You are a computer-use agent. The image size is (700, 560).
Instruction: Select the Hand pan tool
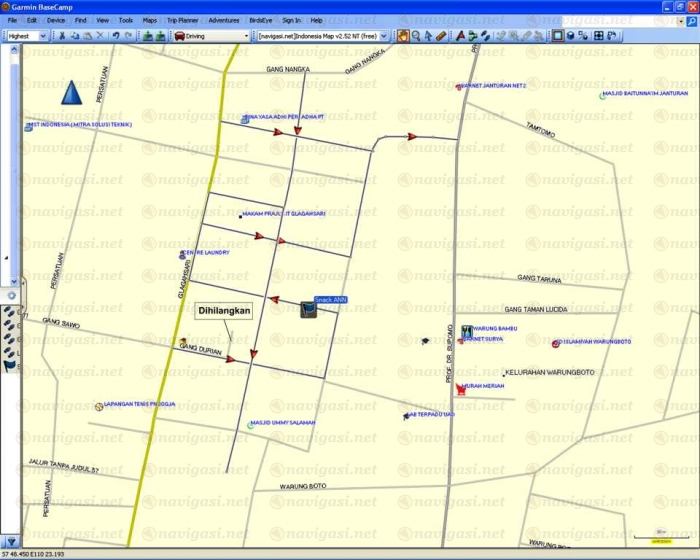coord(403,36)
